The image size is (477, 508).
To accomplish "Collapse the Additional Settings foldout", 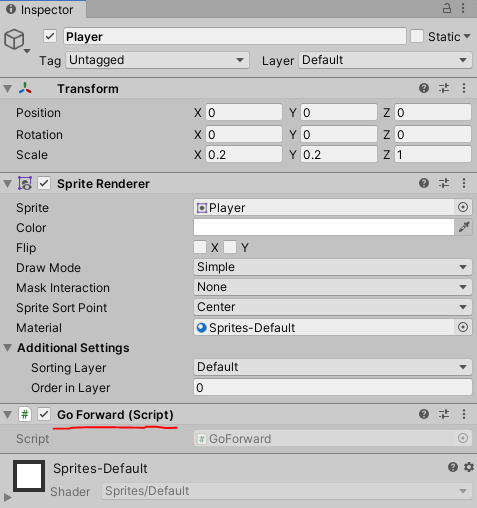I will point(8,348).
